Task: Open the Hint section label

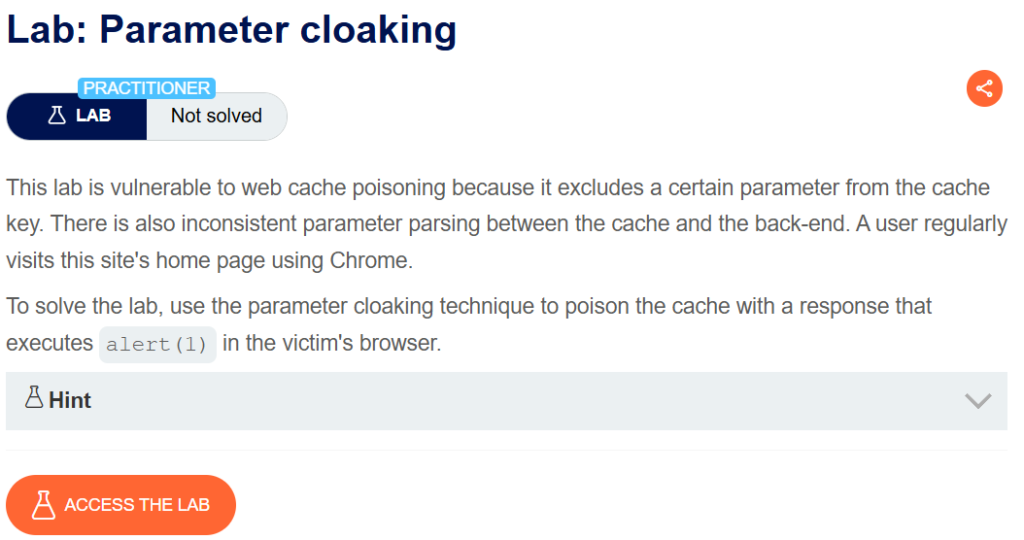Action: [x=69, y=401]
